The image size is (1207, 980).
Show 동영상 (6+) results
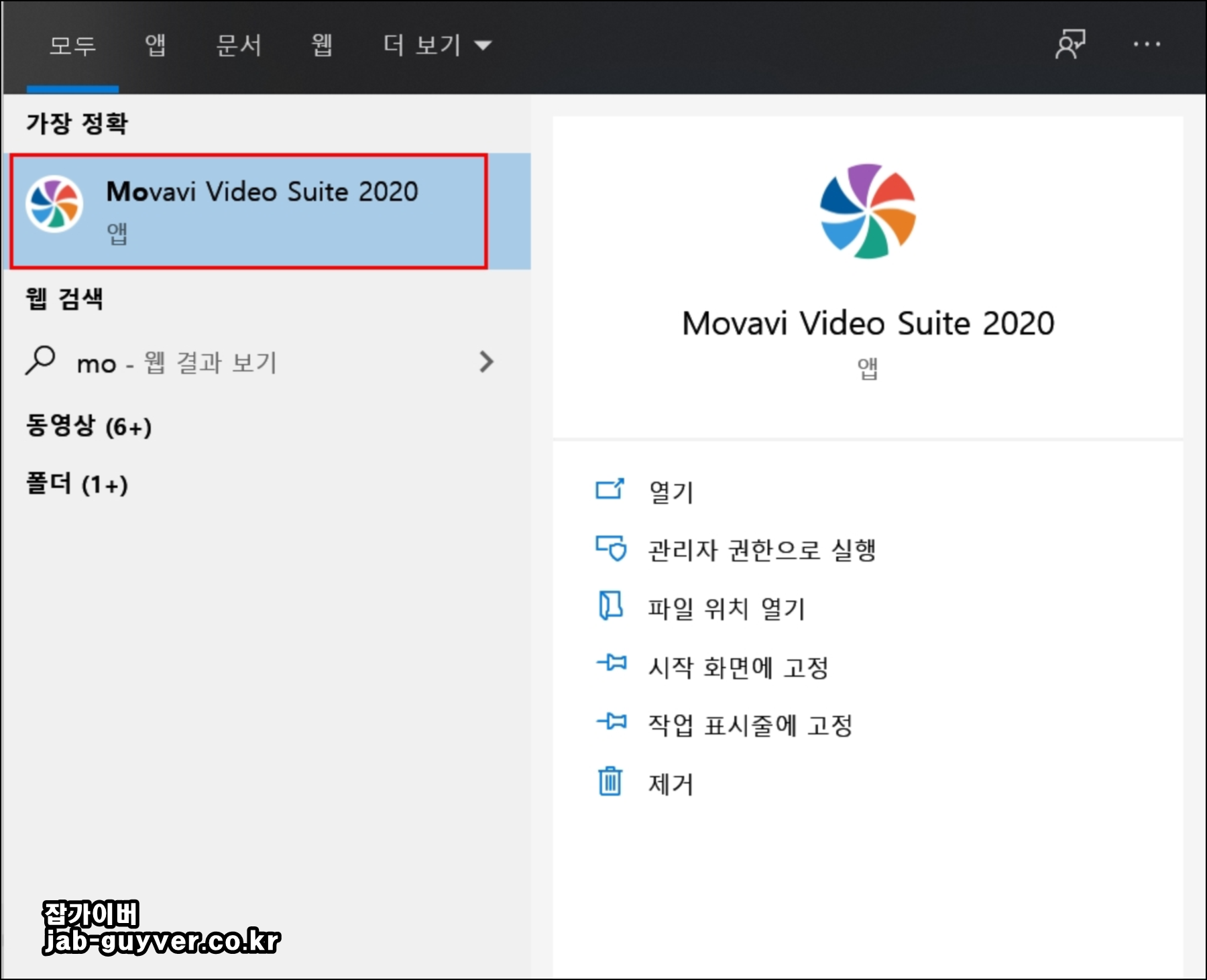pos(89,426)
